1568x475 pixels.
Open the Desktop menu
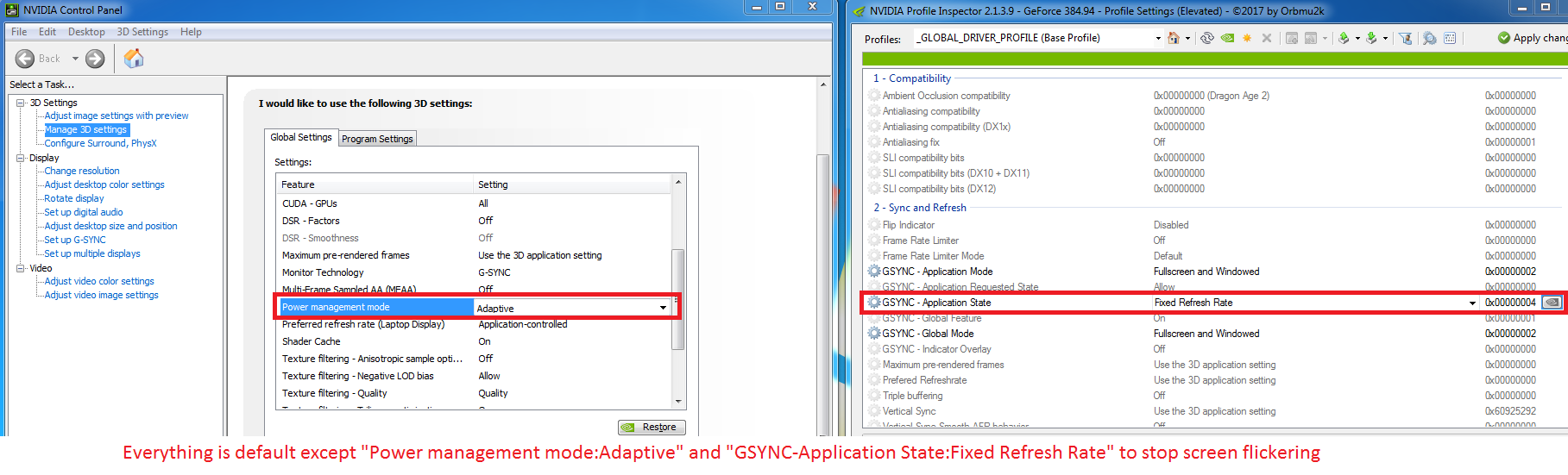86,32
